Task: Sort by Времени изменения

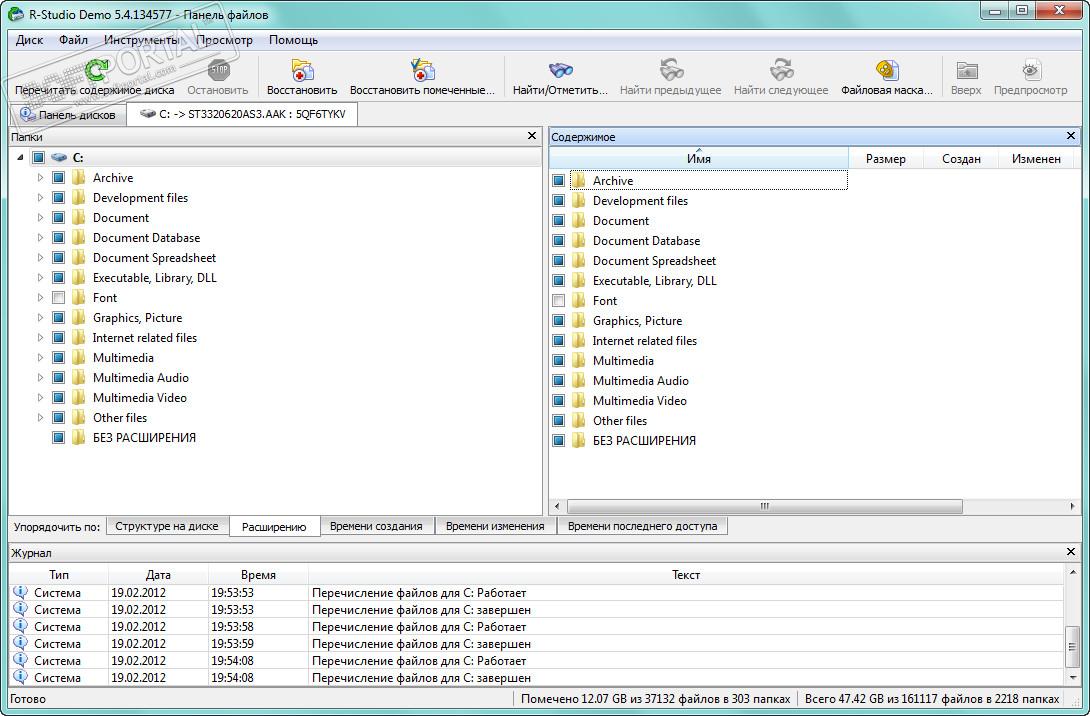Action: pyautogui.click(x=495, y=526)
